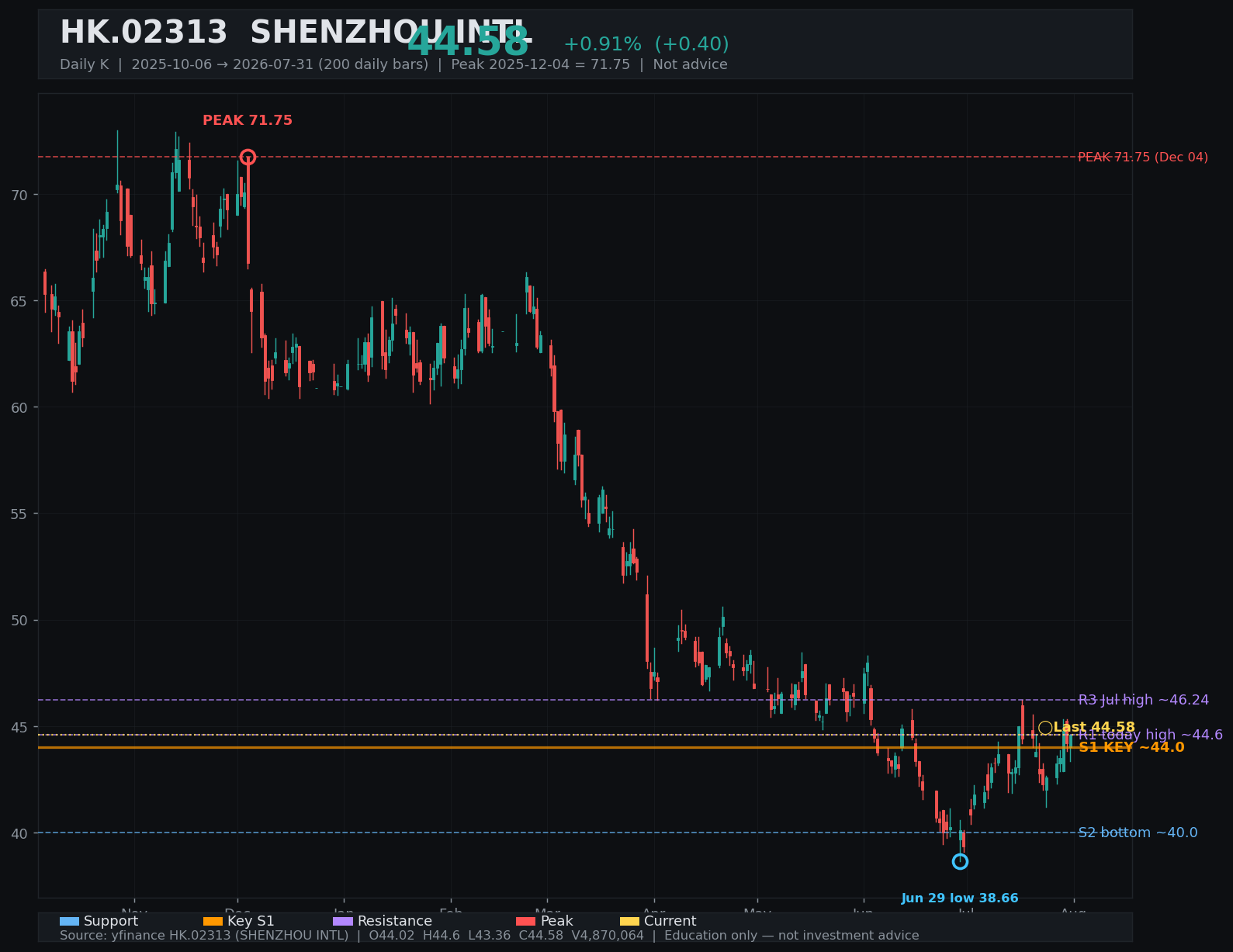Click the 'Current' legend label
The image size is (1233, 952).
coord(670,921)
